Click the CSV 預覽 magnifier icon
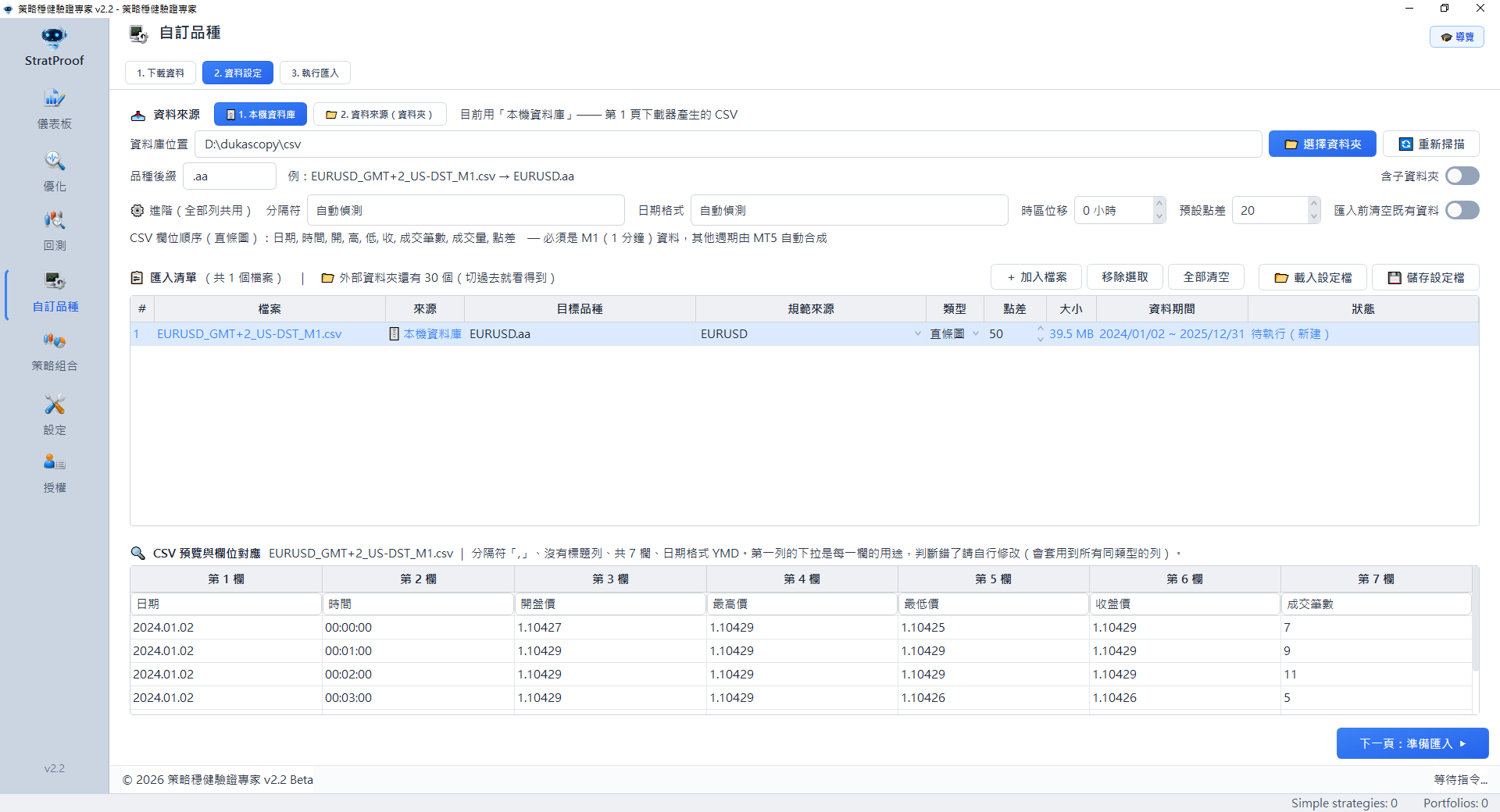This screenshot has width=1500, height=812. (137, 554)
